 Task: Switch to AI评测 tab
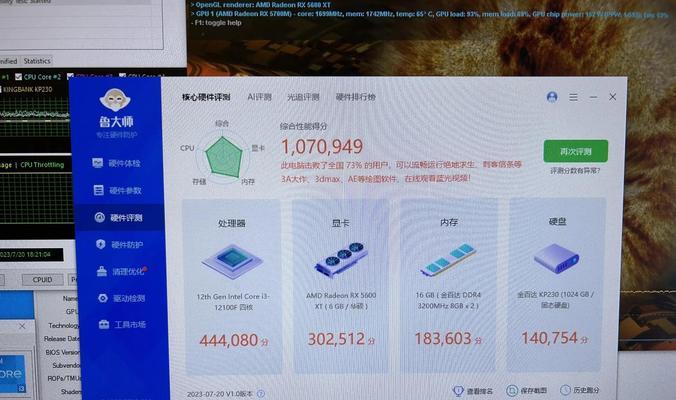(x=259, y=97)
